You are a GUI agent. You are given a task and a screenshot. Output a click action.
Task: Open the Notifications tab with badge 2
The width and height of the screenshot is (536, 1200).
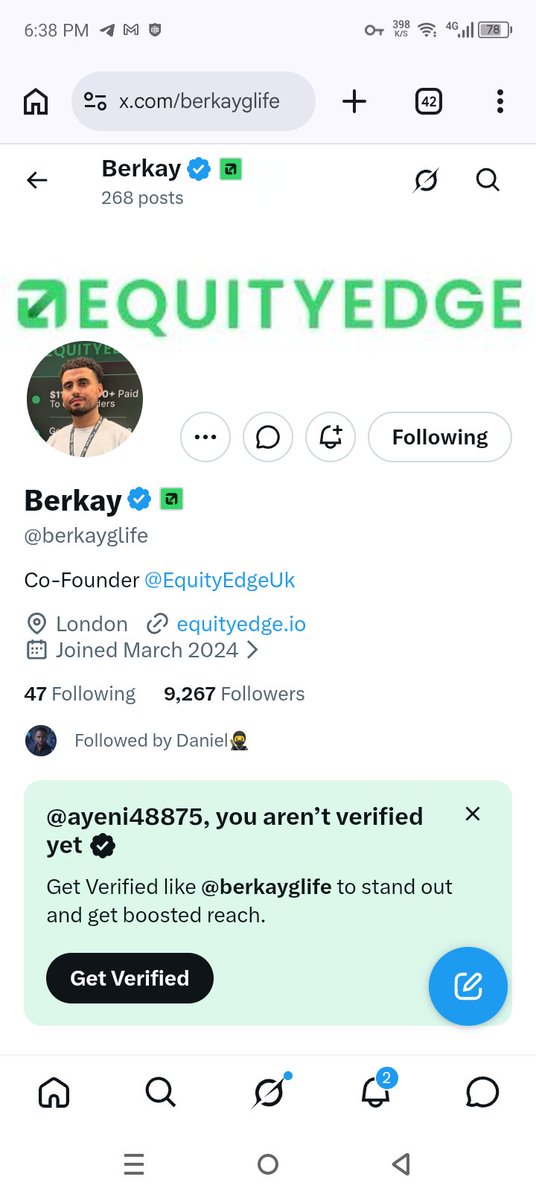[x=375, y=1092]
